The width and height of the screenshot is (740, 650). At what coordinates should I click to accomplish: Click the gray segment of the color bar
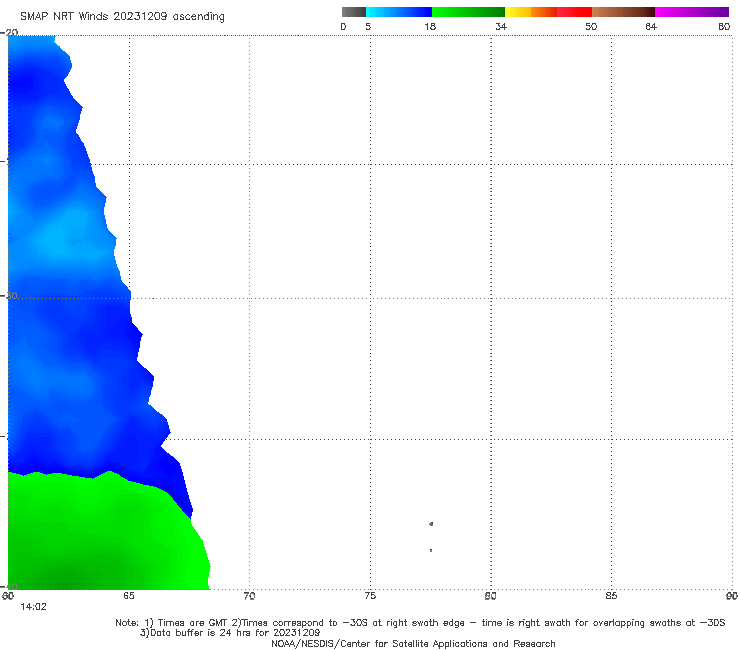[353, 12]
